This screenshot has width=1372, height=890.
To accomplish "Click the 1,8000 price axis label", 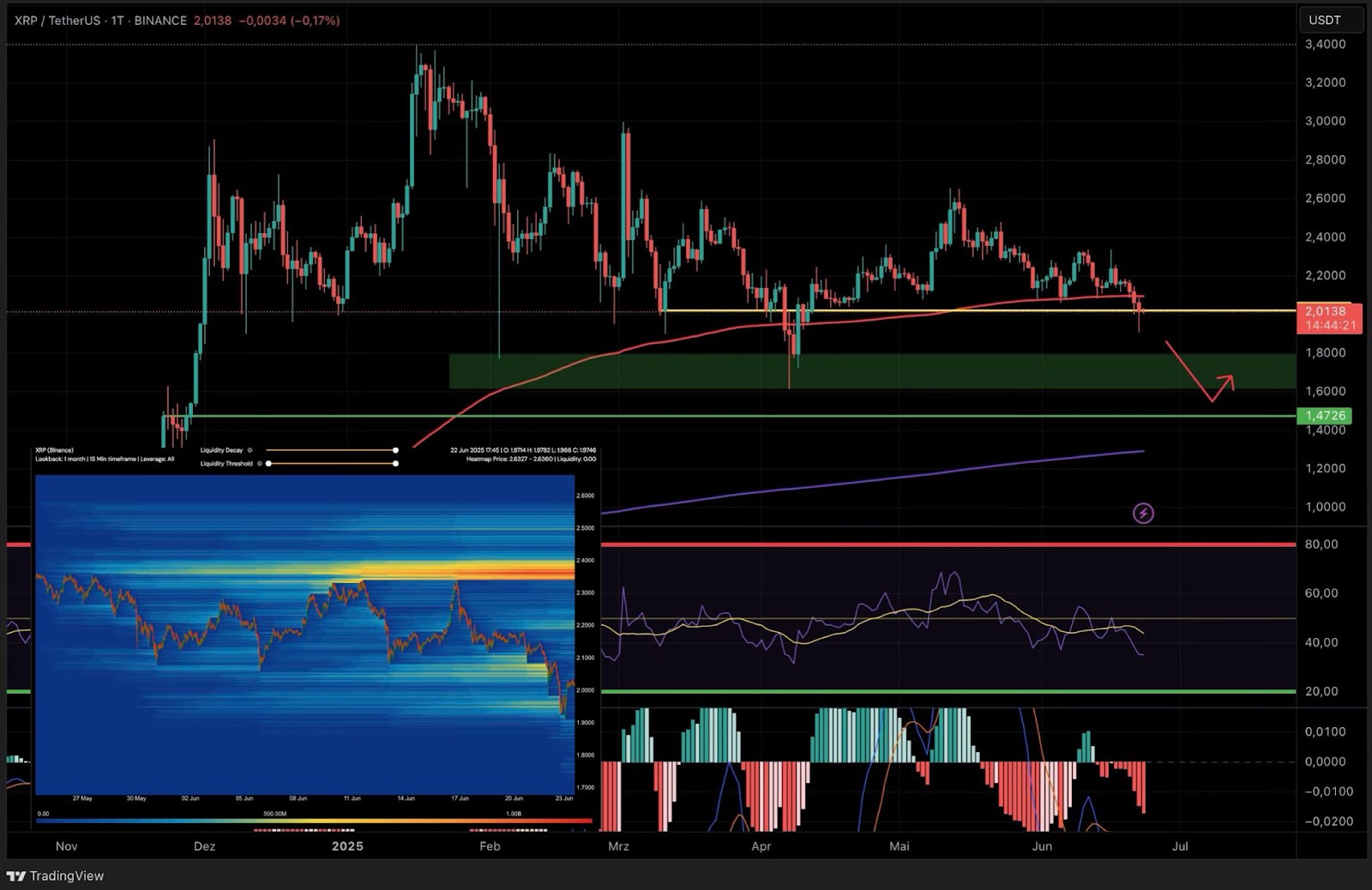I will click(1325, 352).
